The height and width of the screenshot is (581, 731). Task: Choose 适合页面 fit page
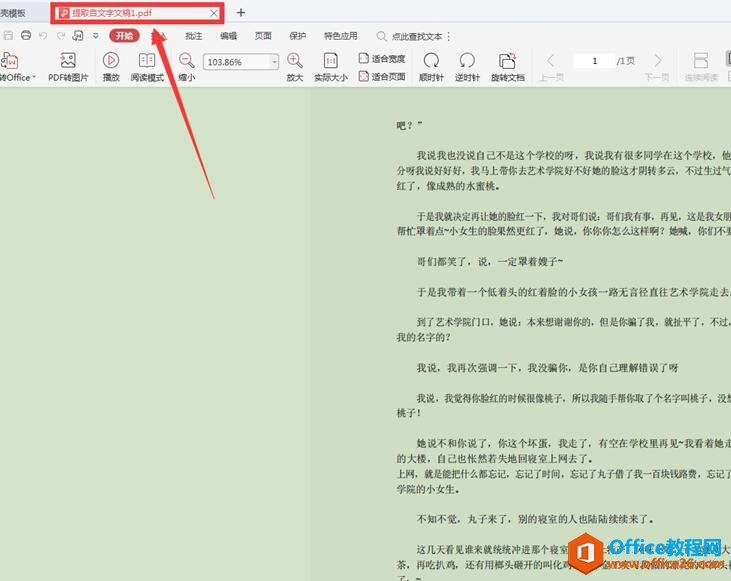coord(382,76)
